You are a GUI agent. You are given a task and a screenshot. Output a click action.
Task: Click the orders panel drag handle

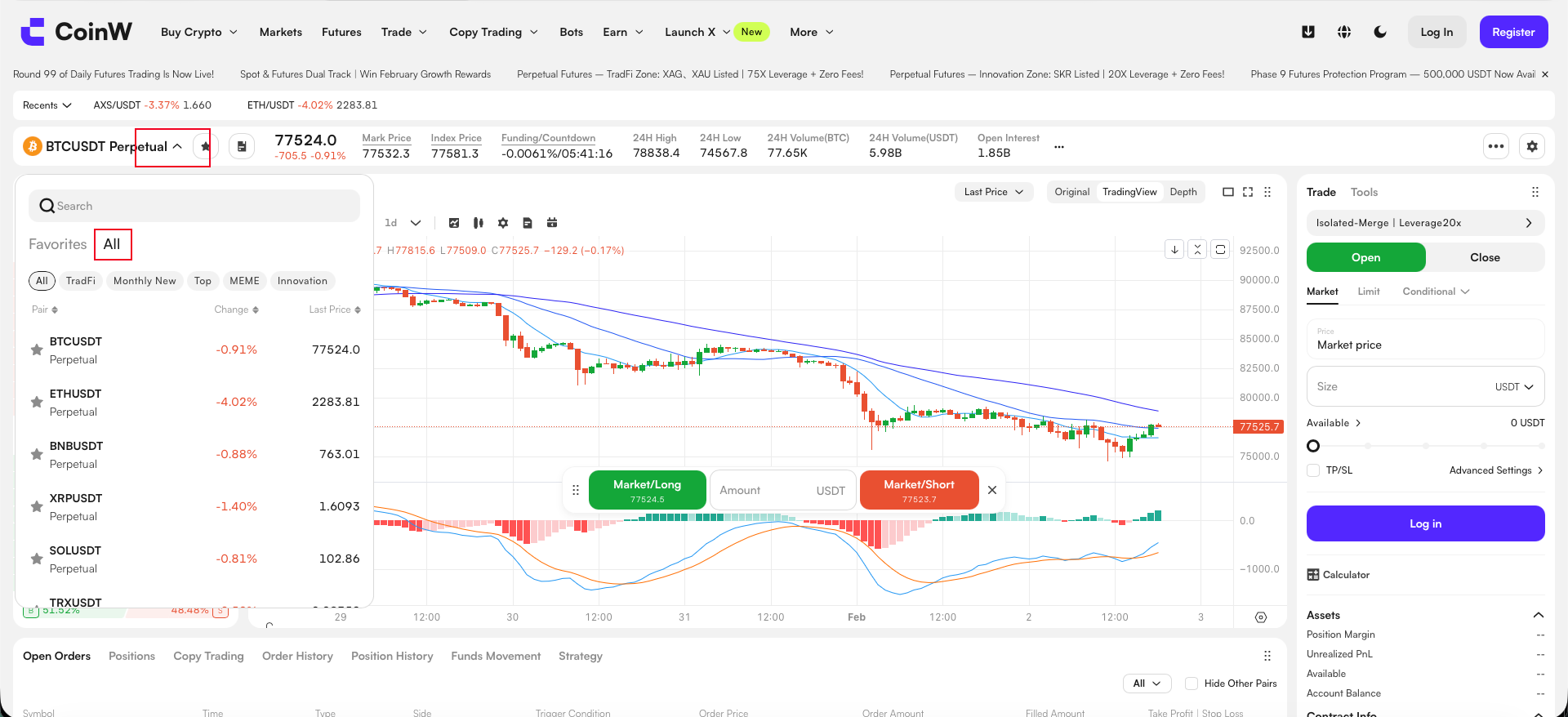(1267, 656)
